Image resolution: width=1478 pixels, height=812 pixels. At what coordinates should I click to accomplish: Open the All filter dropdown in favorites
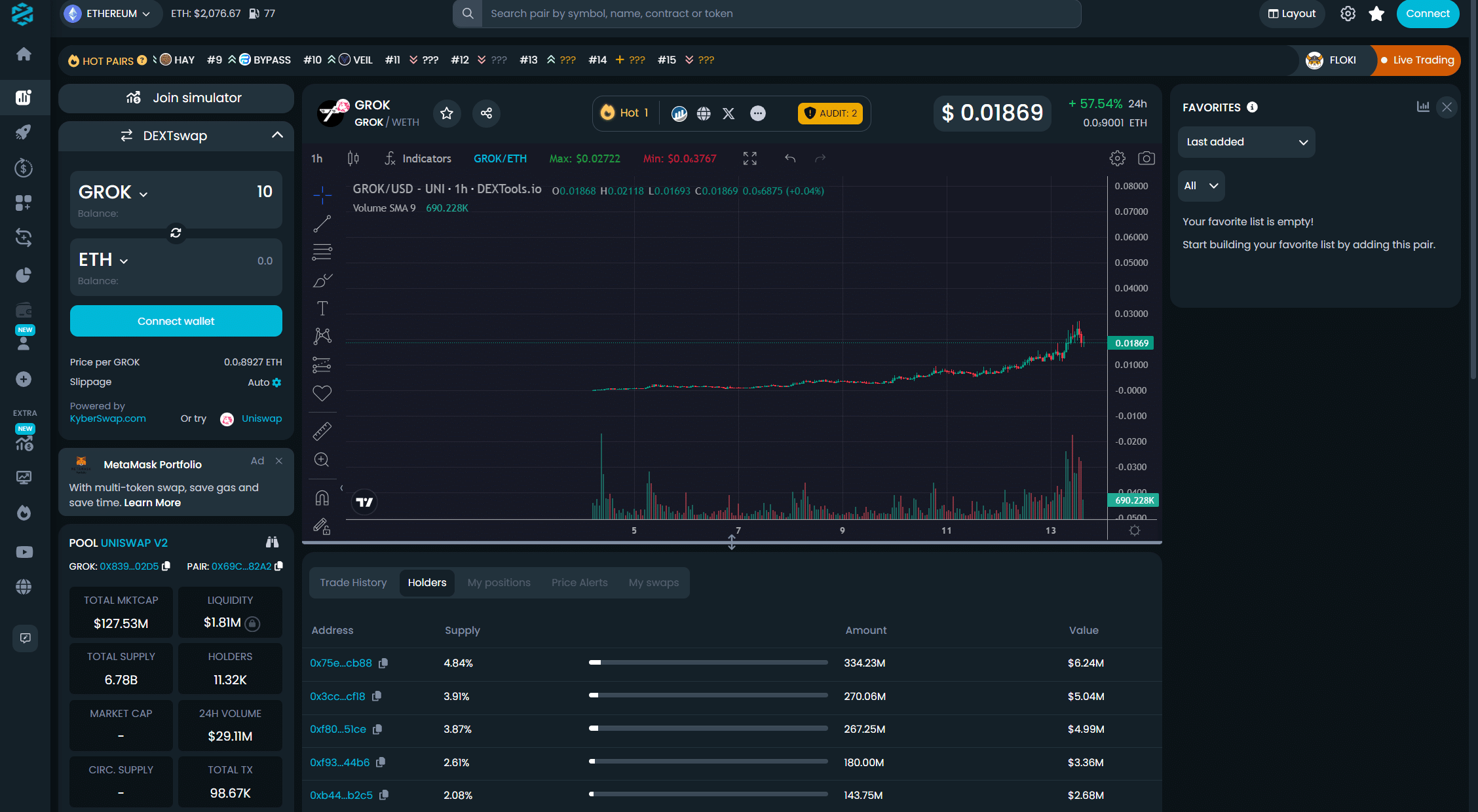tap(1202, 186)
